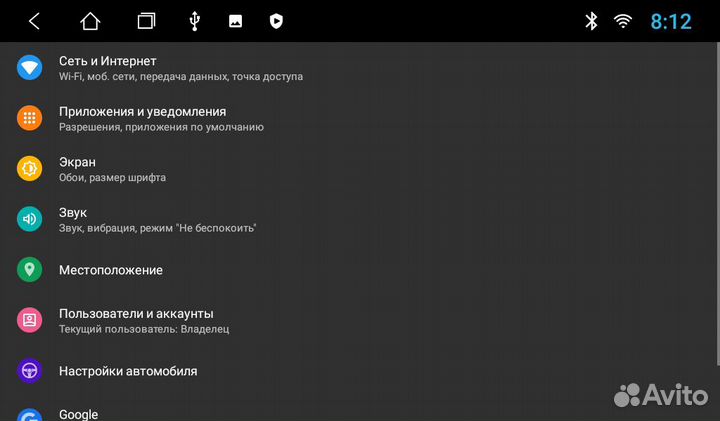Tap the image notification icon
The width and height of the screenshot is (720, 421).
[235, 21]
